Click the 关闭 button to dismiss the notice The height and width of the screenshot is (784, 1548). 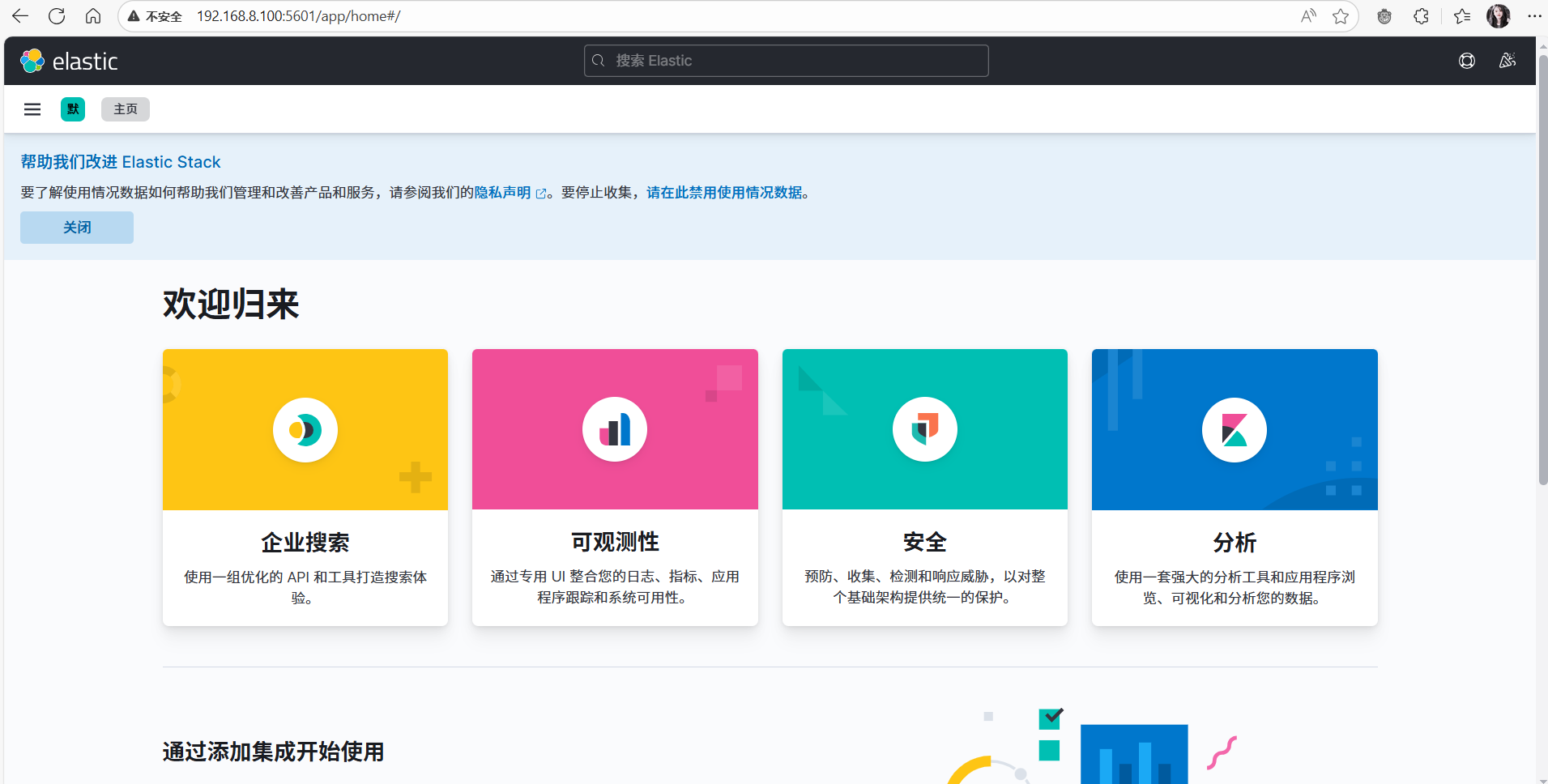[x=76, y=227]
